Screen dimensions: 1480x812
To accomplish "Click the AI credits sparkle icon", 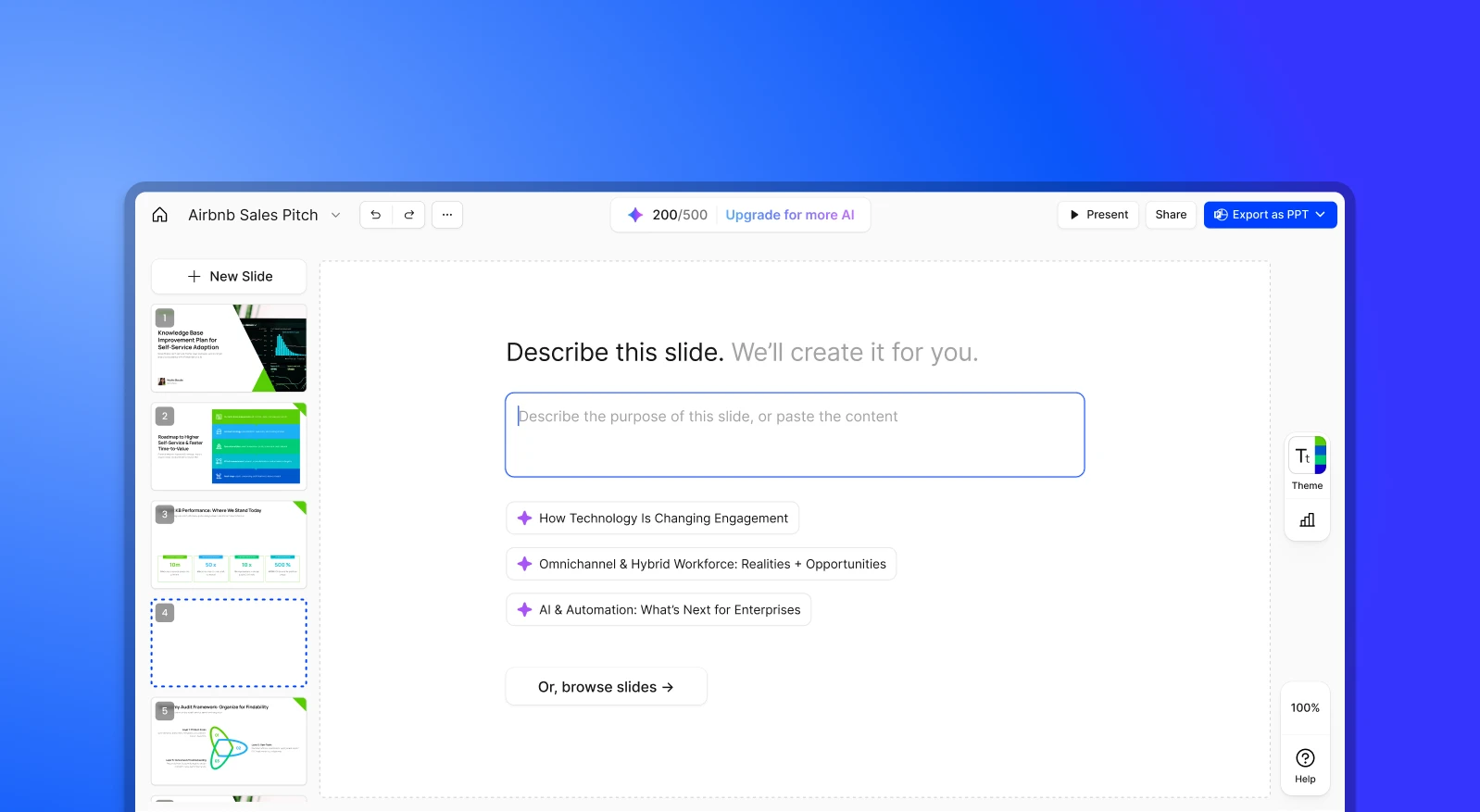I will (635, 215).
